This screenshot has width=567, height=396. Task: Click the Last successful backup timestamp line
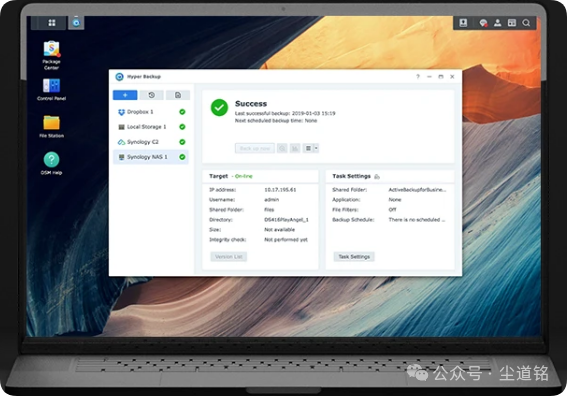(x=285, y=113)
